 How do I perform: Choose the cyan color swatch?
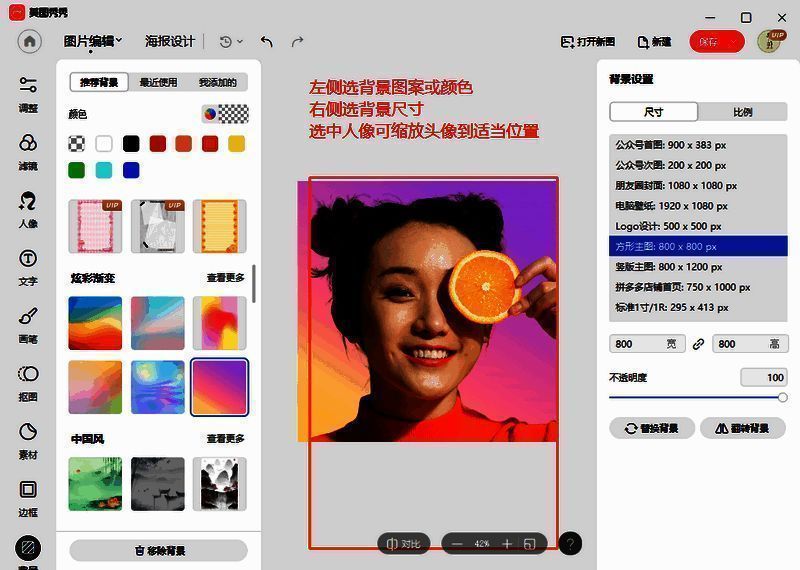click(x=104, y=170)
